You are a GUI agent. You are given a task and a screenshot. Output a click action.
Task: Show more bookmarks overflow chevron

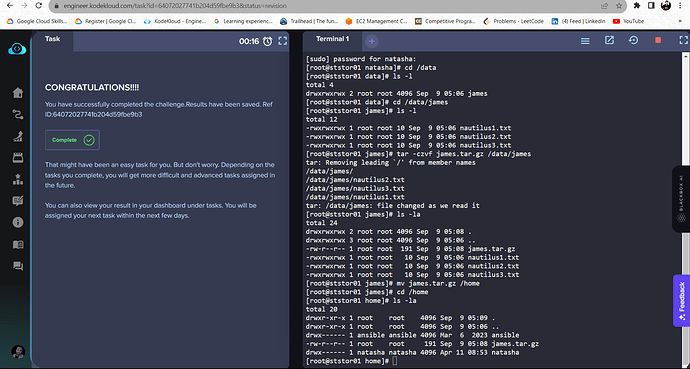(x=681, y=21)
